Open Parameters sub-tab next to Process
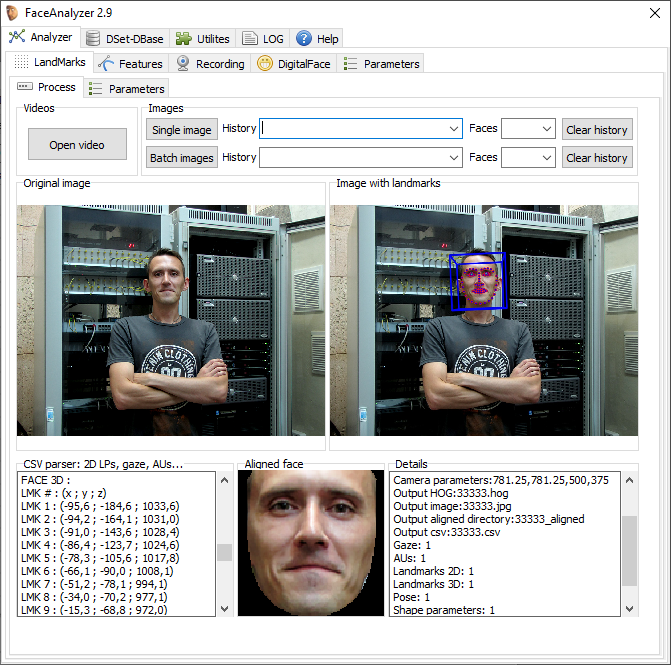The height and width of the screenshot is (665, 671). click(x=126, y=89)
